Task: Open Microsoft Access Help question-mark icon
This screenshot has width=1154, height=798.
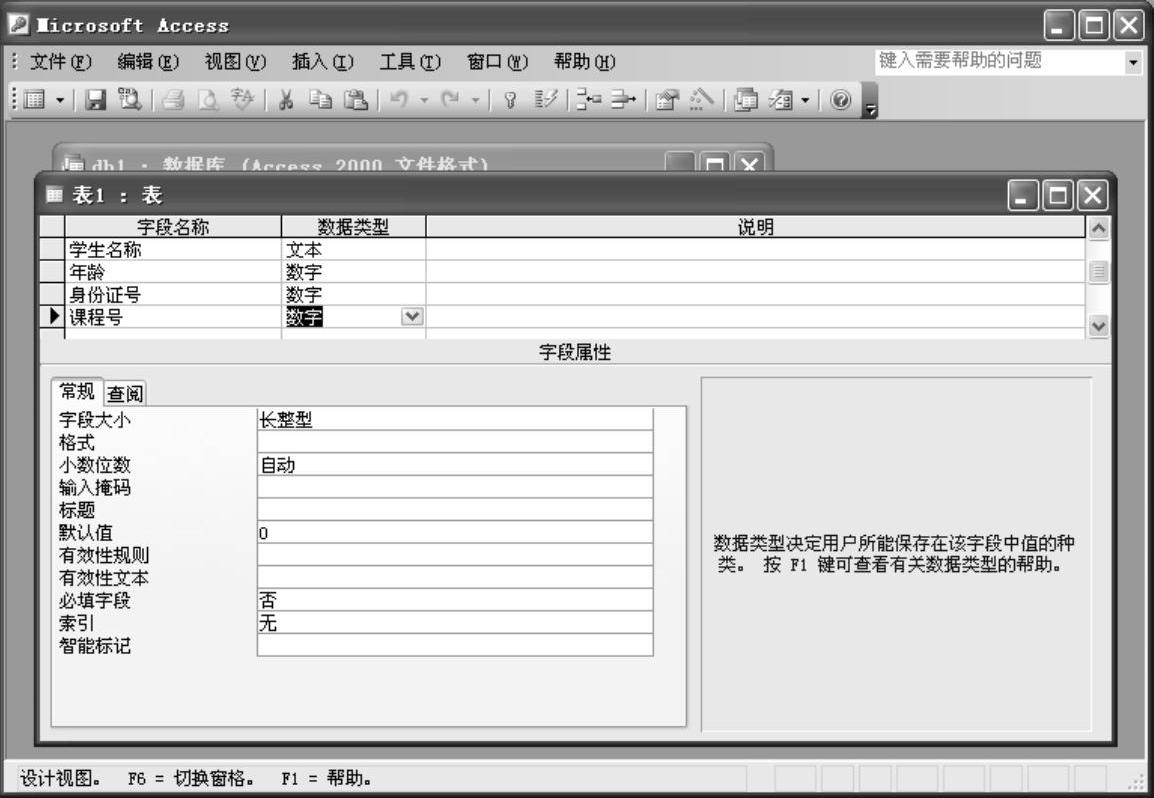Action: [840, 99]
